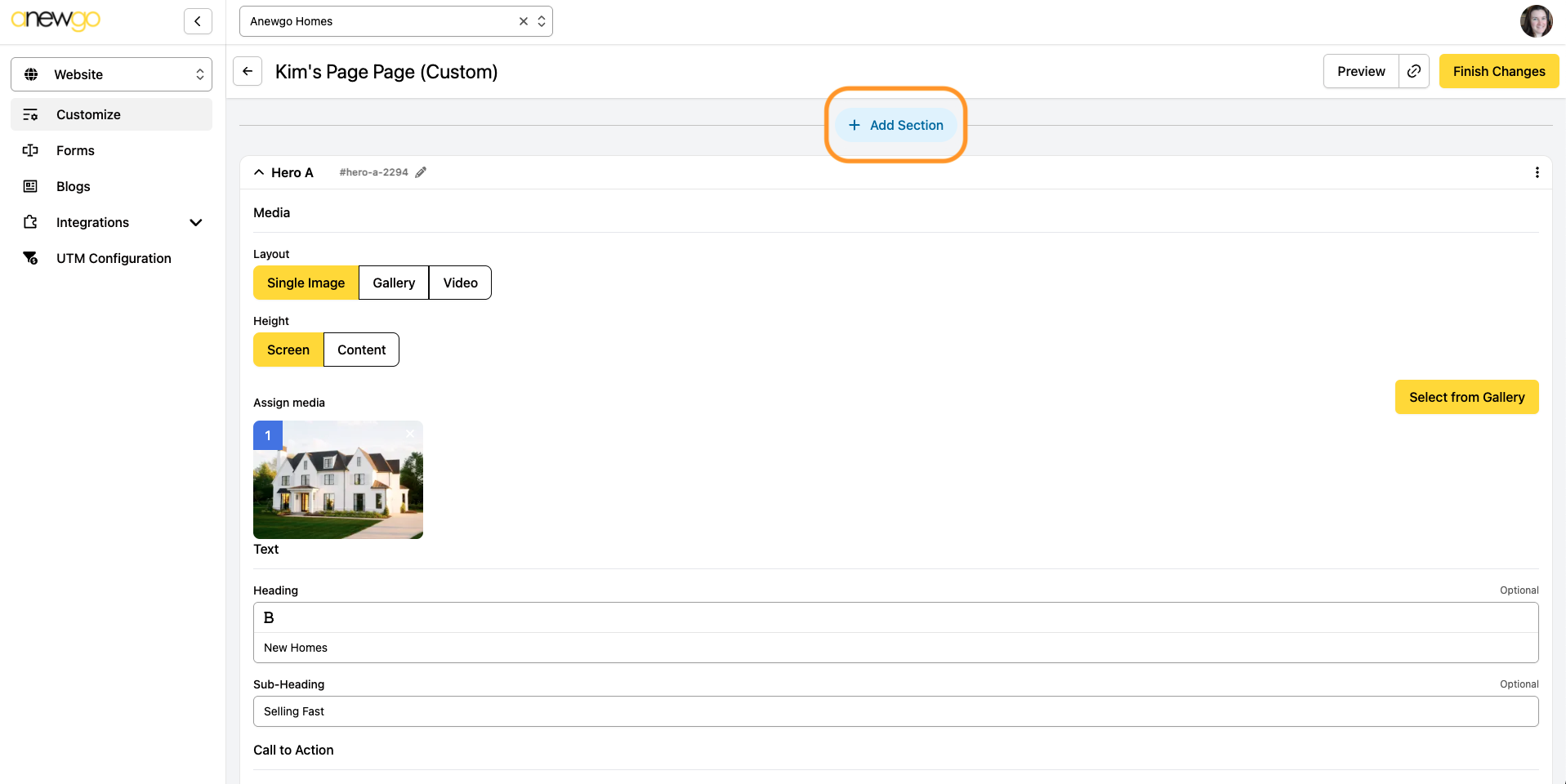This screenshot has height=784, width=1566.
Task: Click the #hero-a-2294 anchor text
Action: pos(373,172)
